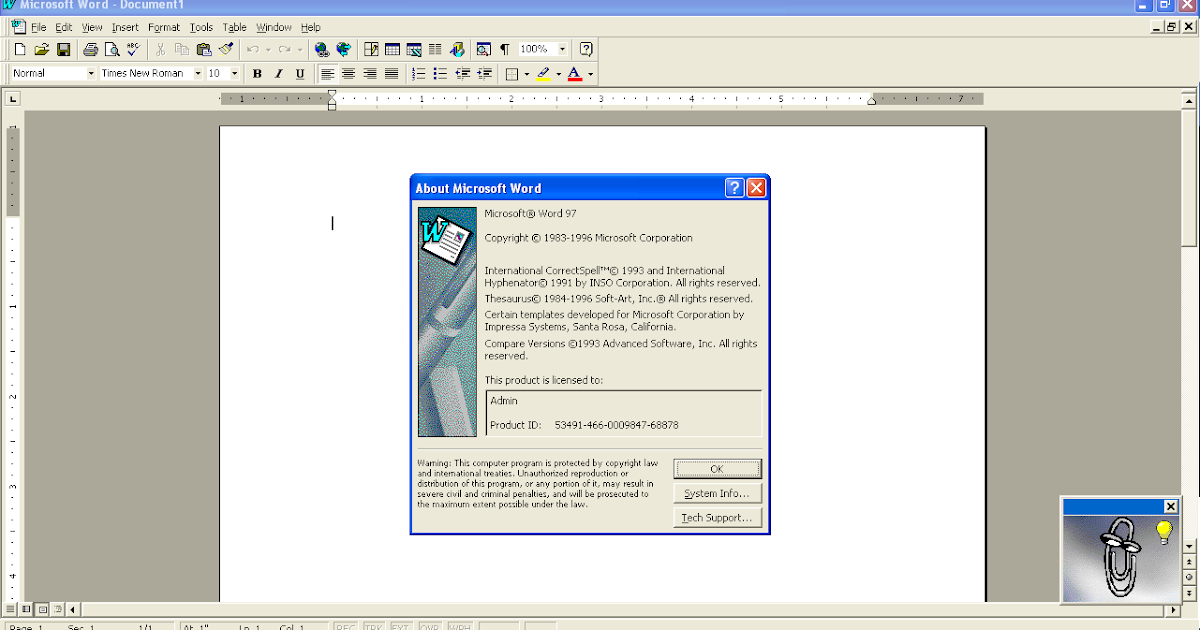Create a new blank document
The image size is (1200, 630).
pyautogui.click(x=20, y=49)
